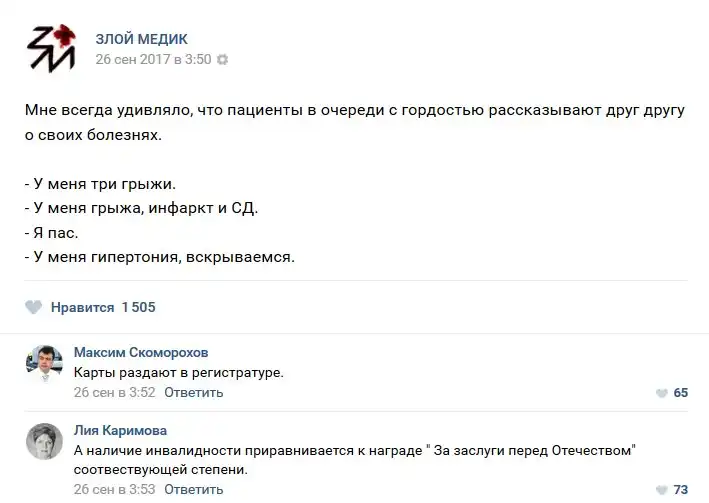
Task: View the 1 505 likes count
Action: (x=138, y=307)
